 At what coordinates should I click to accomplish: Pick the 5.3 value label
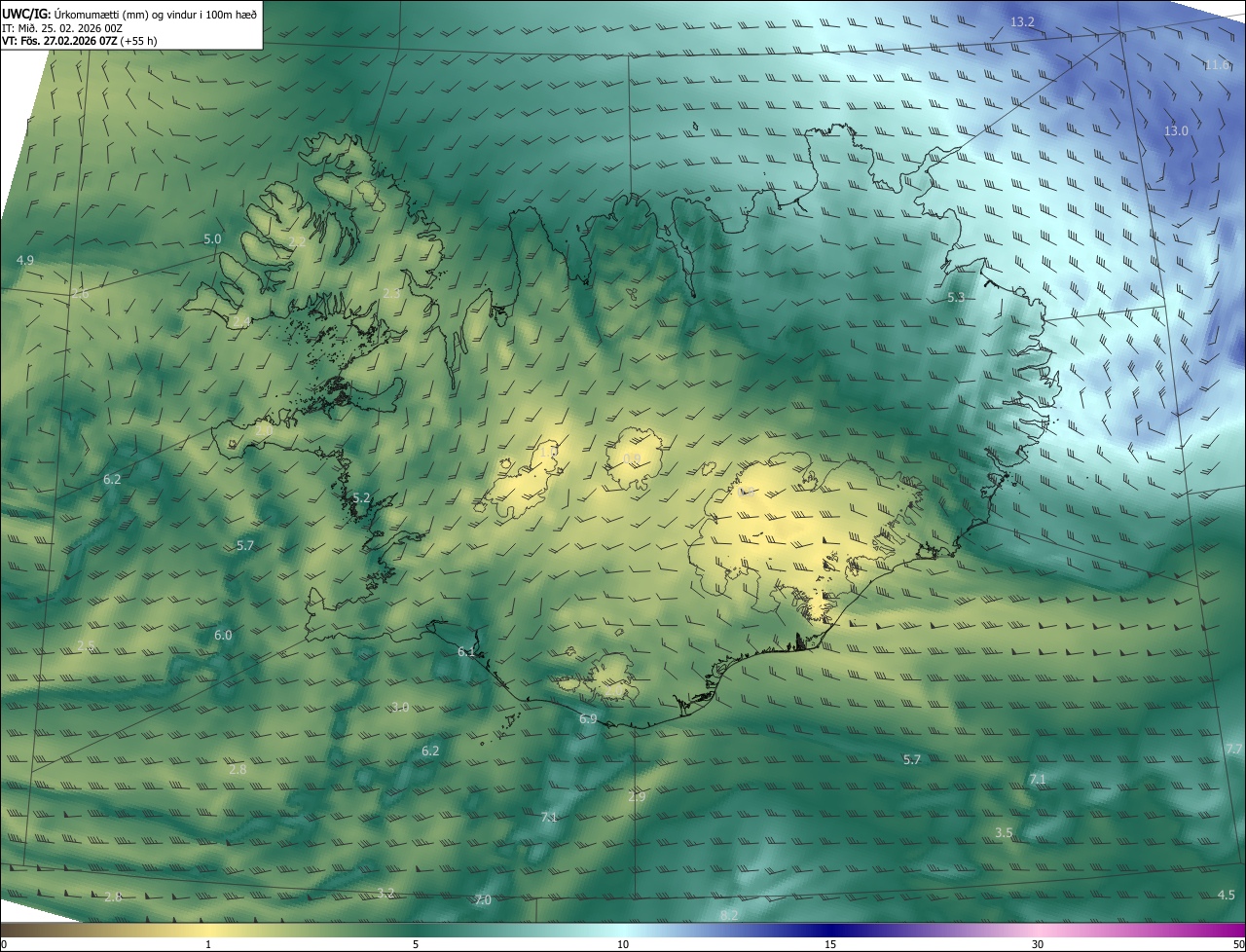point(956,297)
